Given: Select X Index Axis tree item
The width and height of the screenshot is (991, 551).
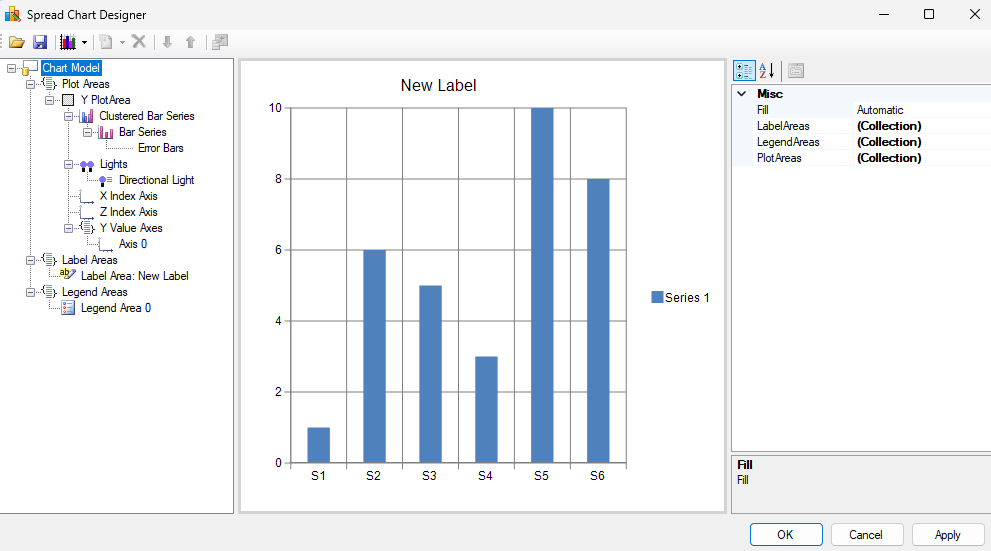Looking at the screenshot, I should point(128,196).
